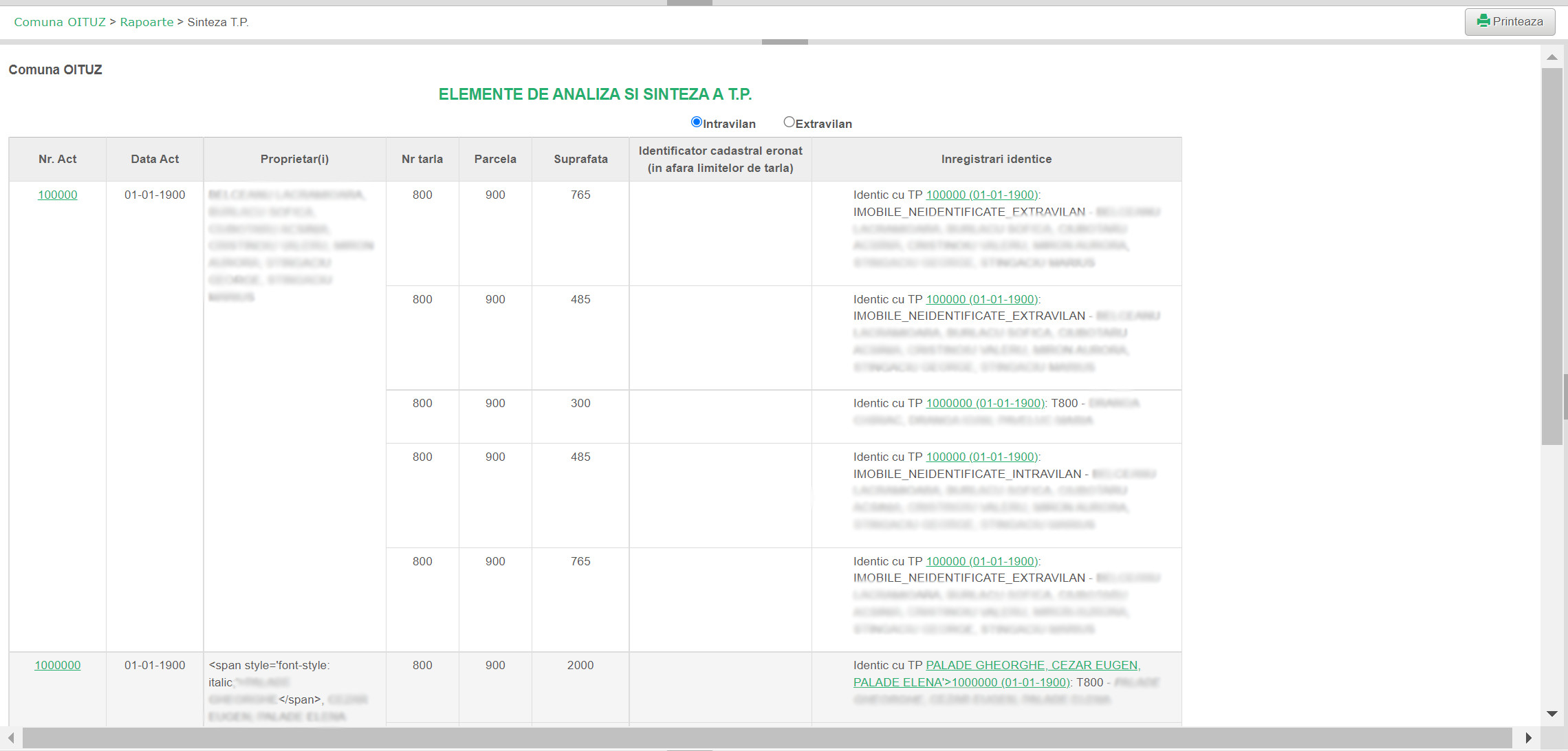Open Comuna OITUZ breadcrumb link

coord(60,22)
